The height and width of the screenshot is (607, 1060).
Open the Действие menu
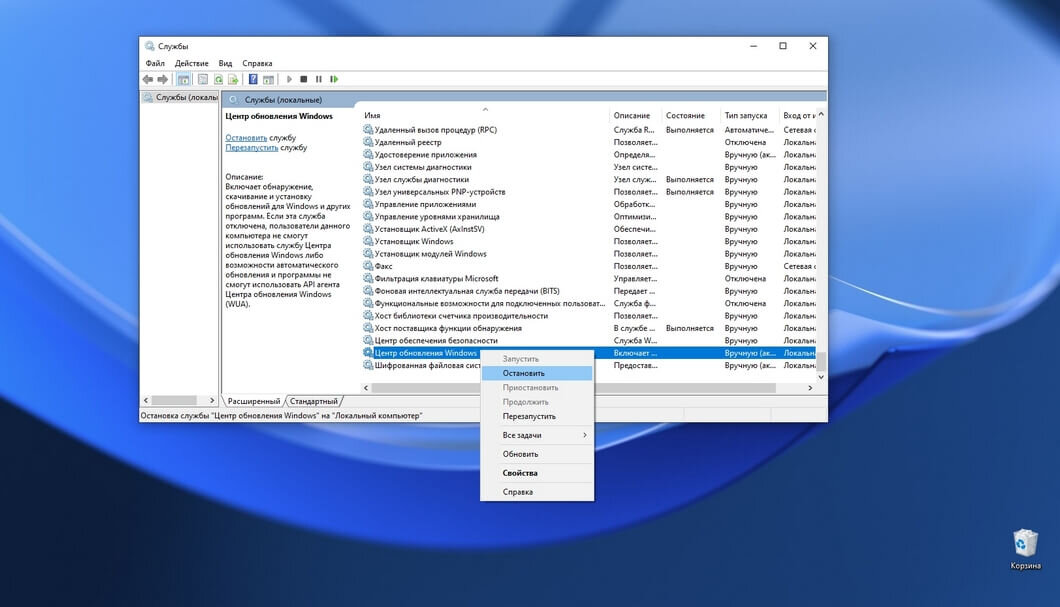click(x=191, y=63)
